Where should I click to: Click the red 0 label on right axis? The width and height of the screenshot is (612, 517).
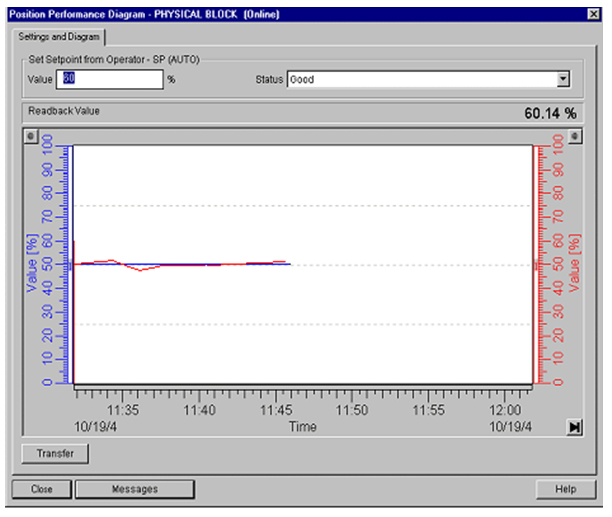[x=559, y=382]
